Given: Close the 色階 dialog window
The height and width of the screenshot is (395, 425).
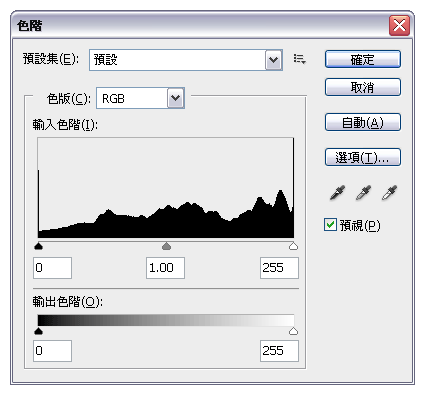Looking at the screenshot, I should (x=399, y=25).
